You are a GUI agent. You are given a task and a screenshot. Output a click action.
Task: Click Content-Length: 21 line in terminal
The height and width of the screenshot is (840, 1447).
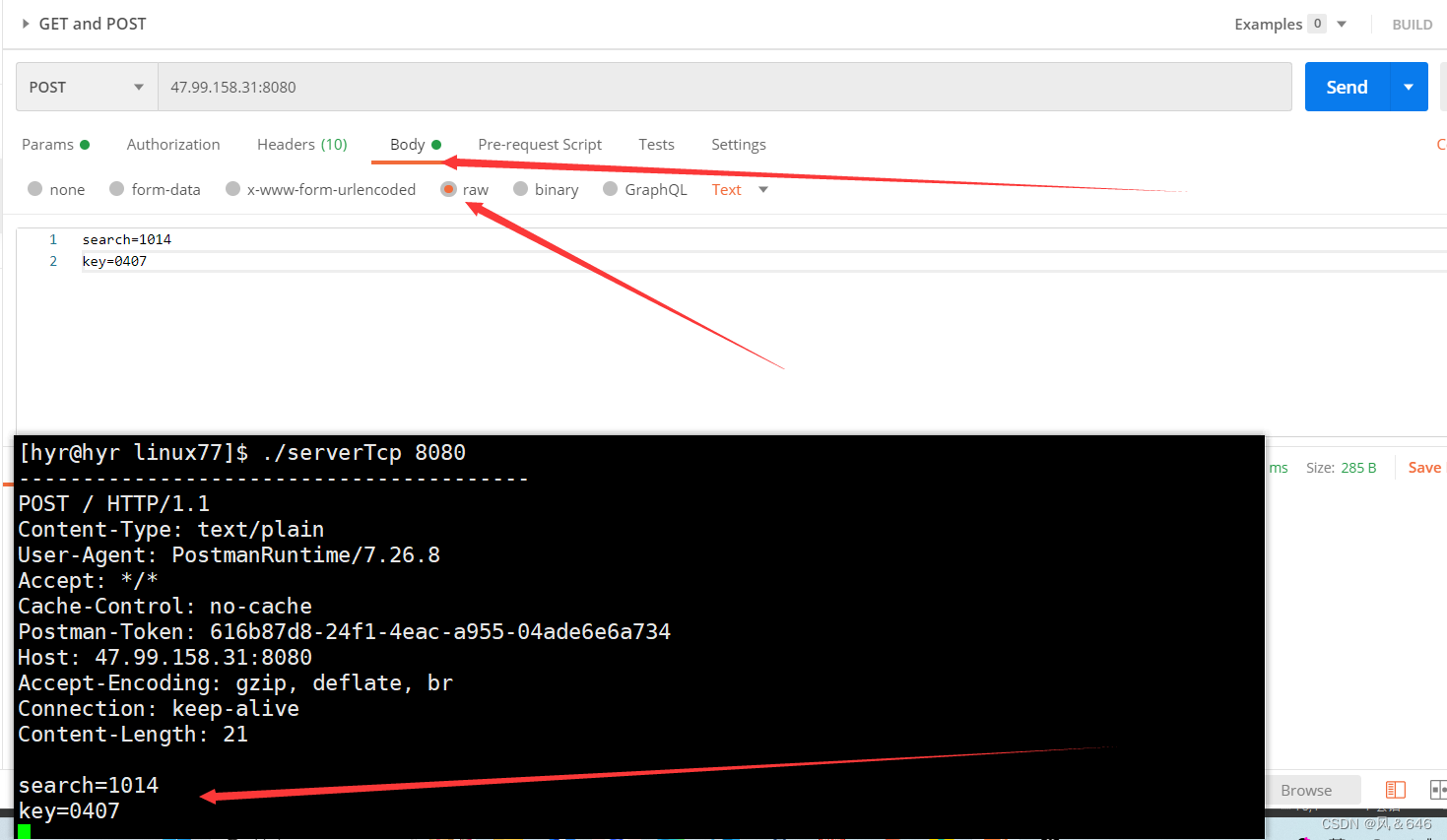coord(133,735)
